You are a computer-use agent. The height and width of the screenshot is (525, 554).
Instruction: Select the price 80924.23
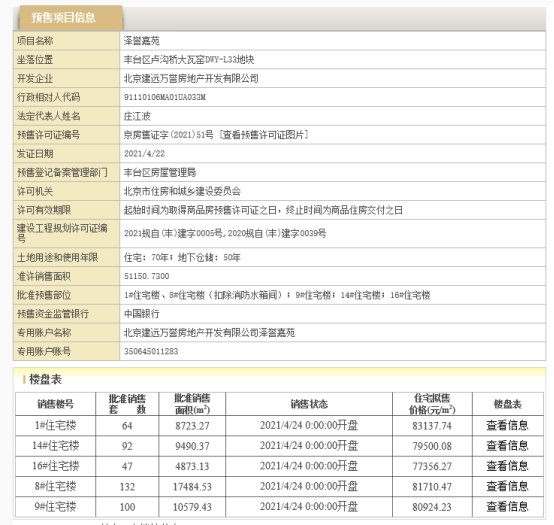tap(432, 507)
